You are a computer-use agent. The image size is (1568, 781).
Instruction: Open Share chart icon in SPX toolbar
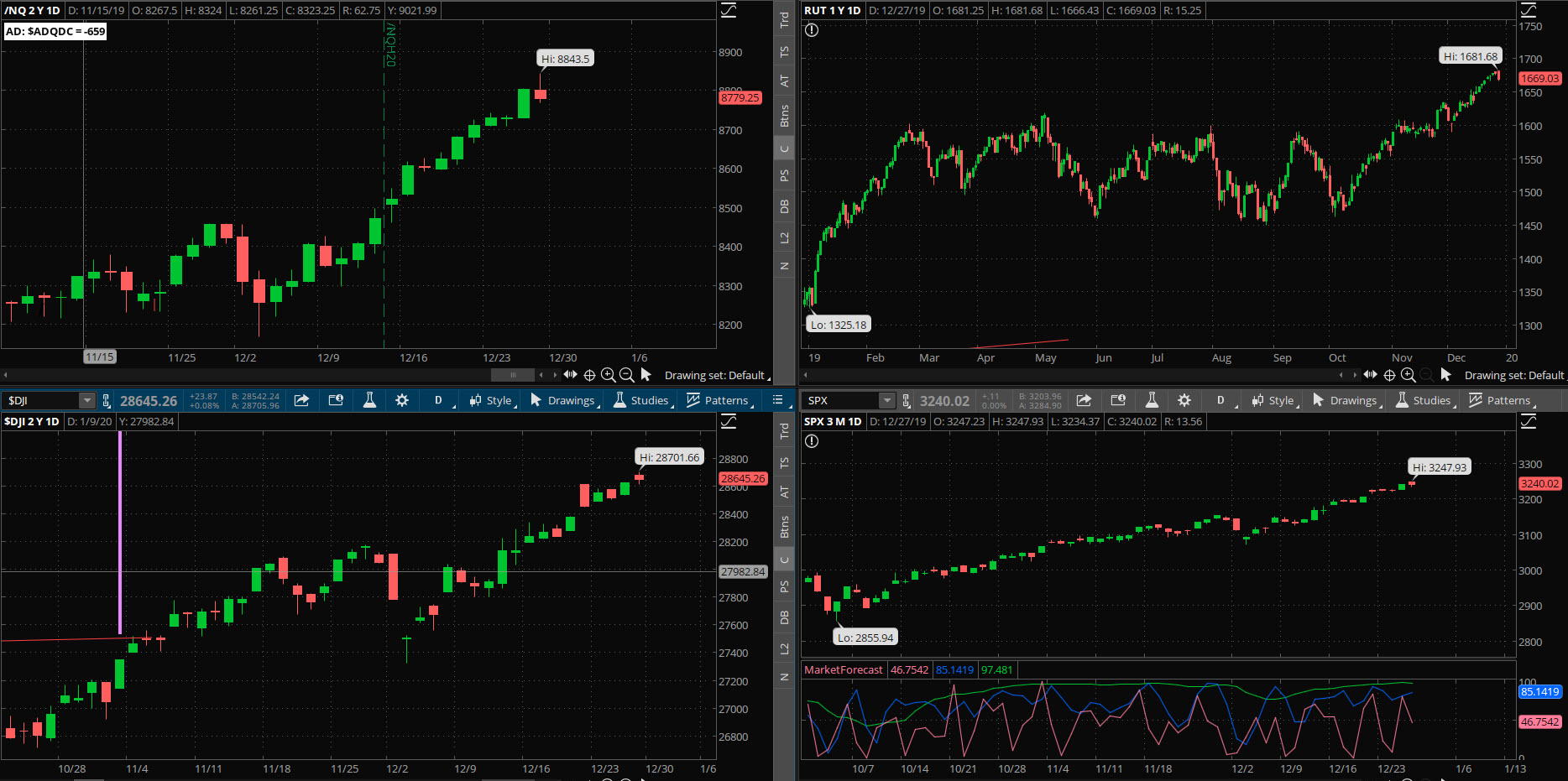tap(1084, 400)
